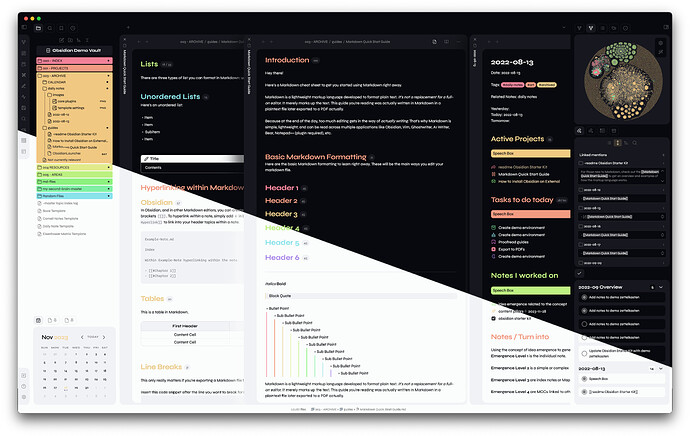Toggle the right sidebar collapse icon
690x436 pixels.
(666, 28)
